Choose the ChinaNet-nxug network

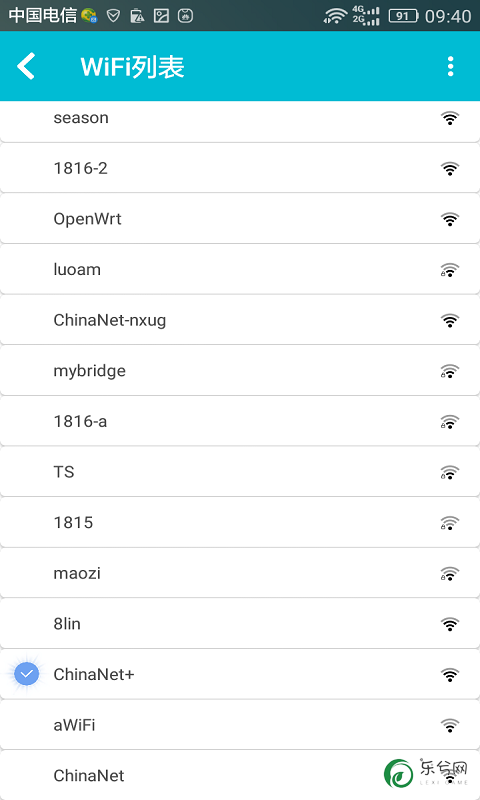(240, 320)
